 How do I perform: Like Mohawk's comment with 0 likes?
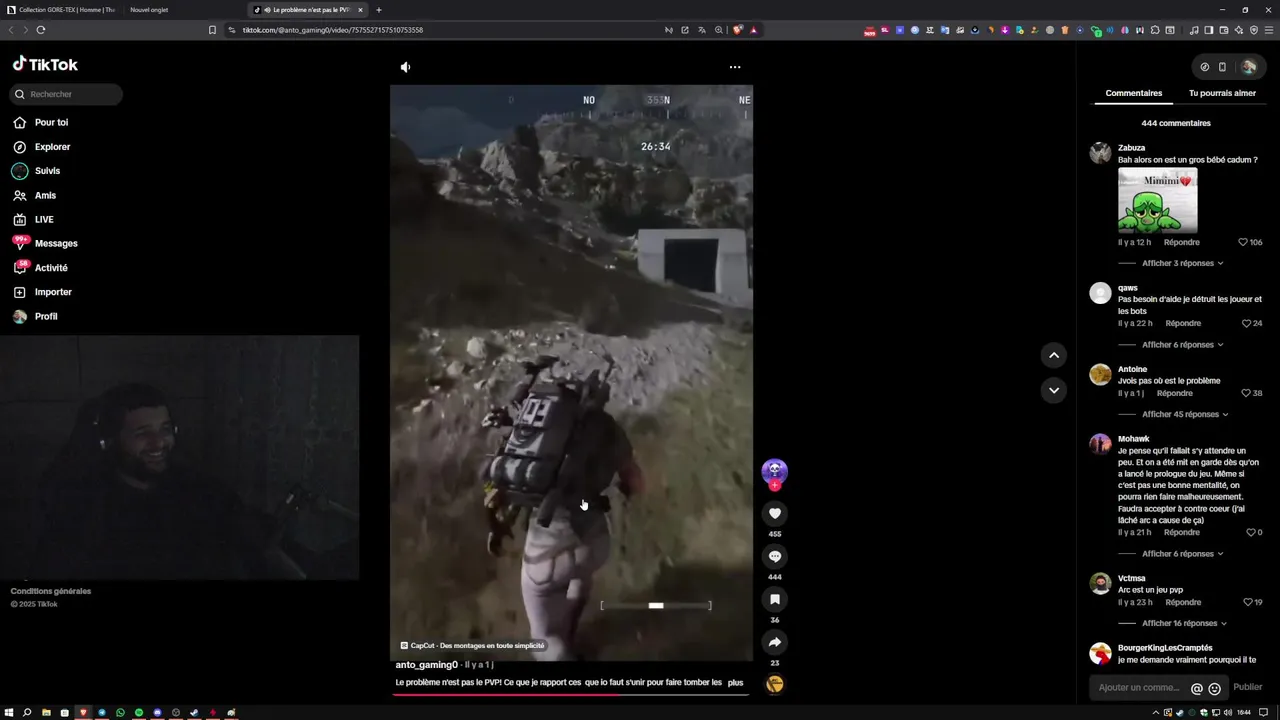1250,532
